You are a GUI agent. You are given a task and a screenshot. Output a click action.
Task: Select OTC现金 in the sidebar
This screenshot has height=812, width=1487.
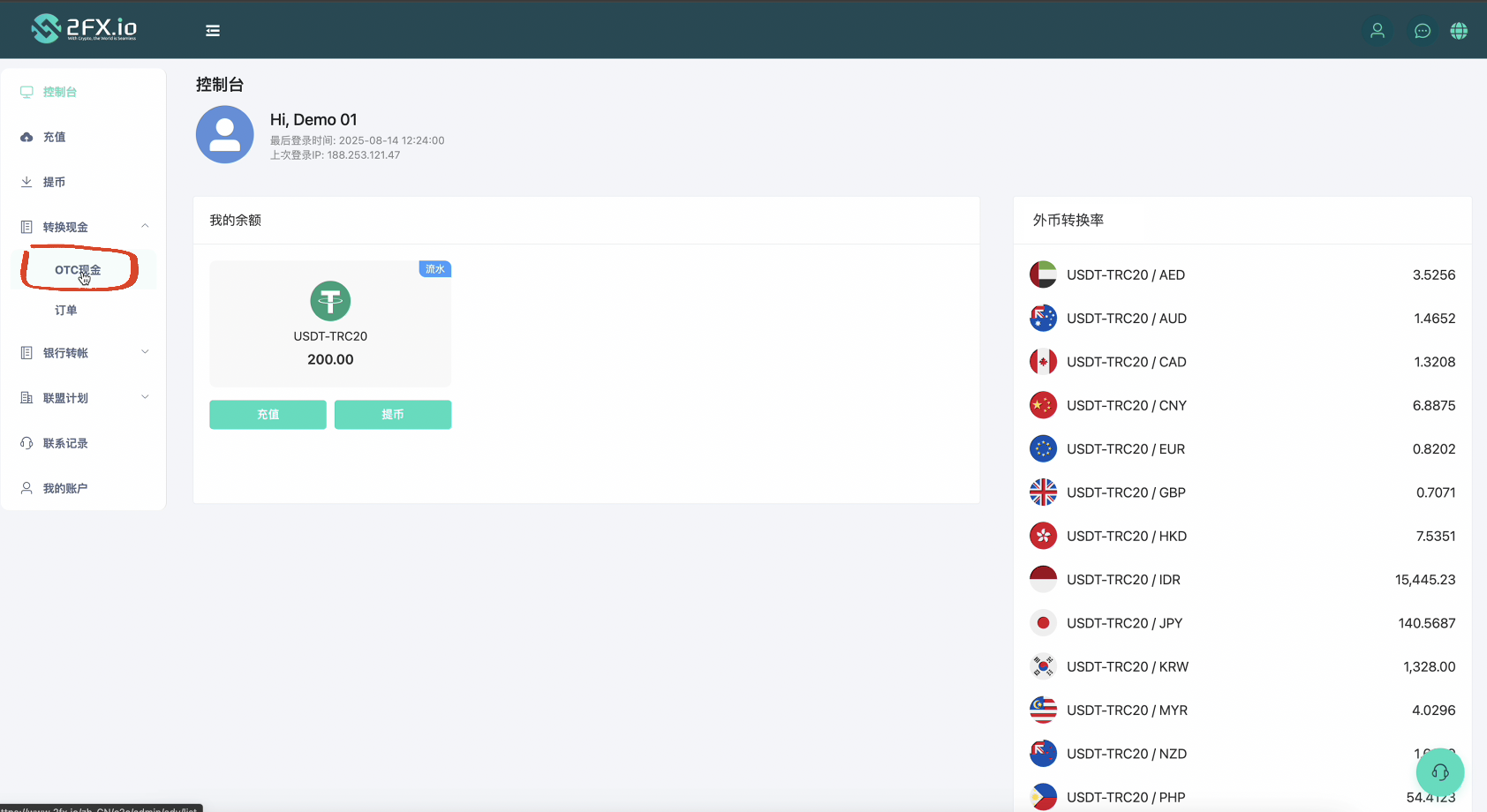(x=78, y=270)
